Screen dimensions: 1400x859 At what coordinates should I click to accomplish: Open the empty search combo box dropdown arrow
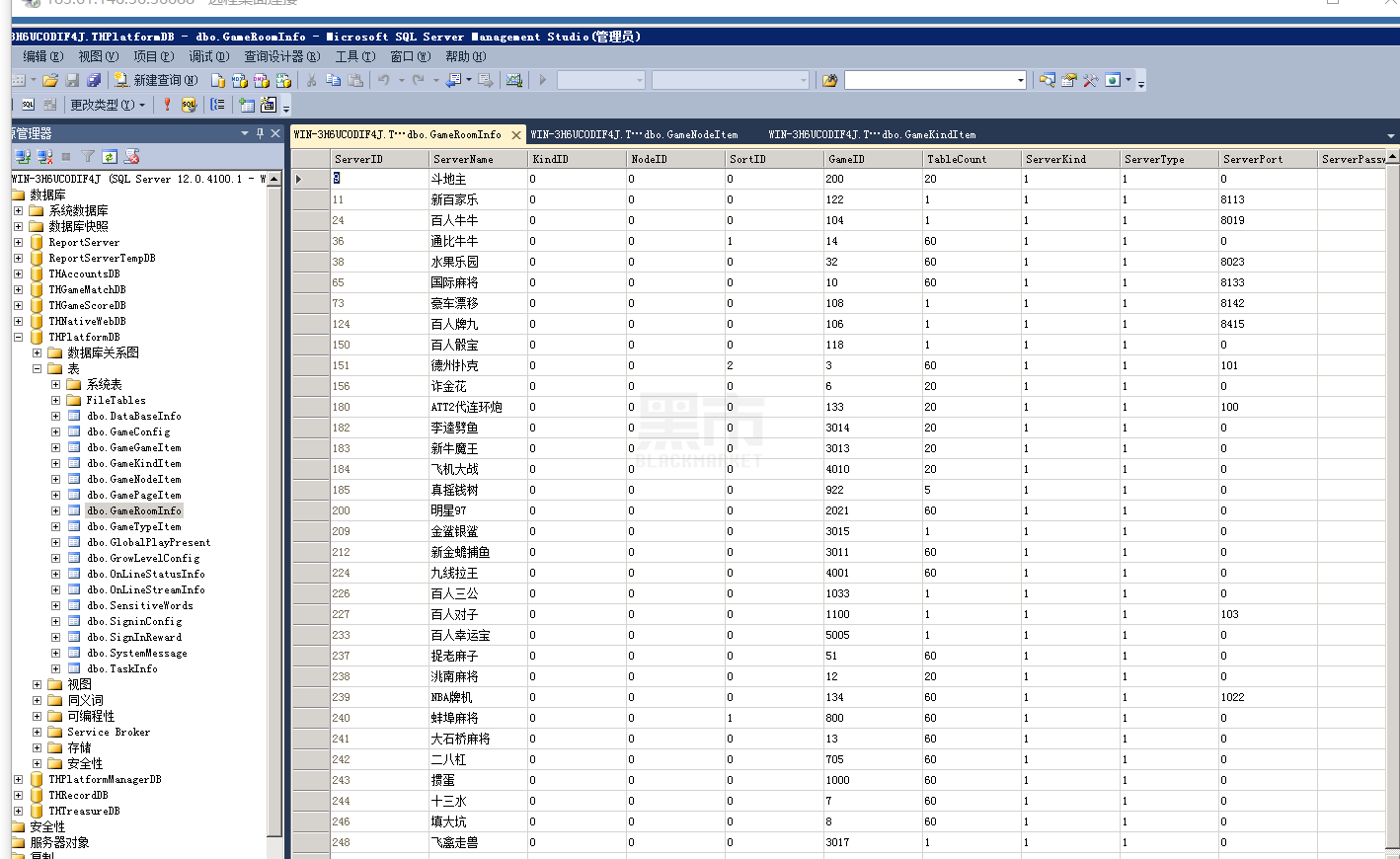pos(1020,80)
